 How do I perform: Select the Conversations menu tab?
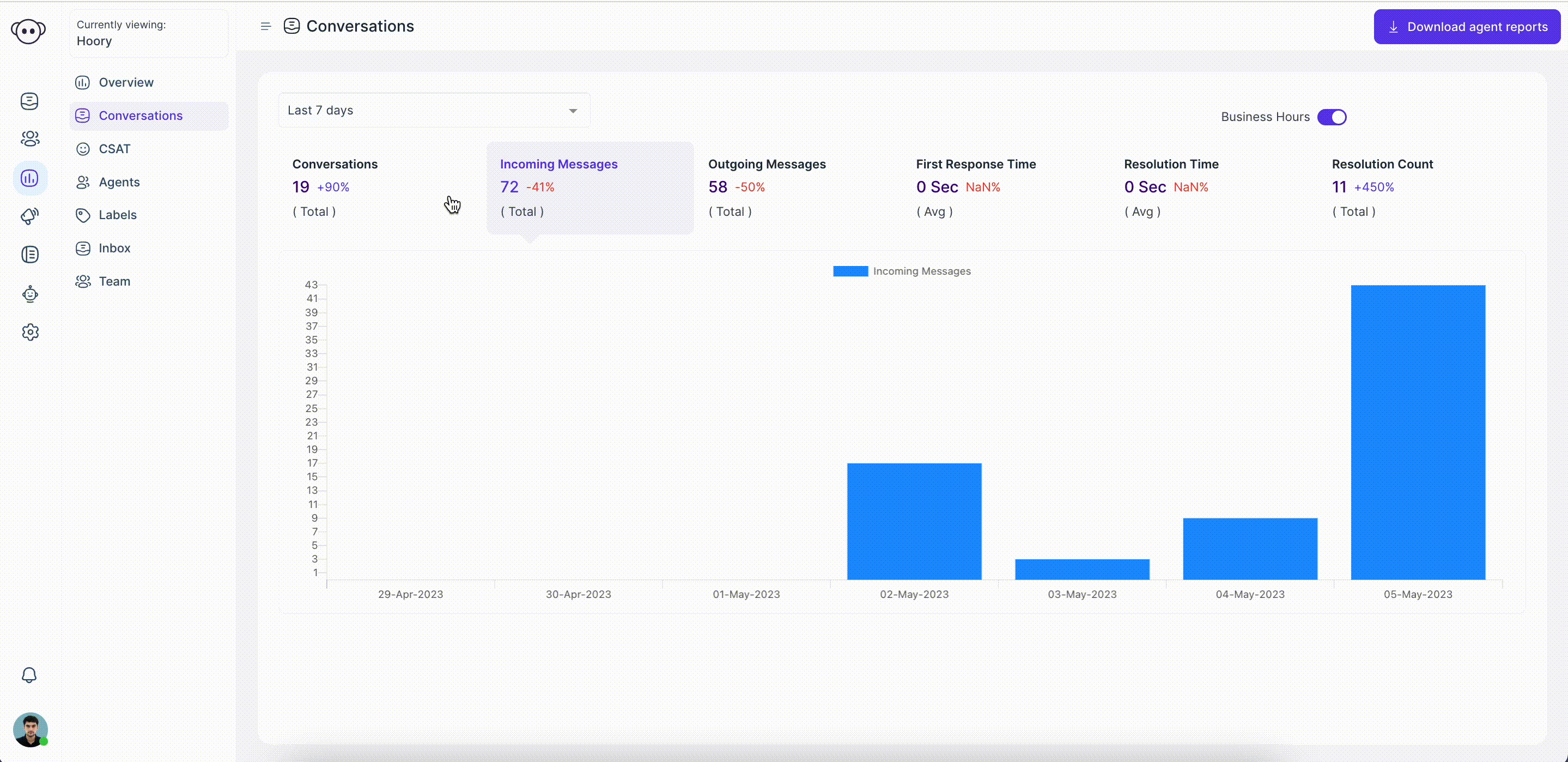pos(140,115)
